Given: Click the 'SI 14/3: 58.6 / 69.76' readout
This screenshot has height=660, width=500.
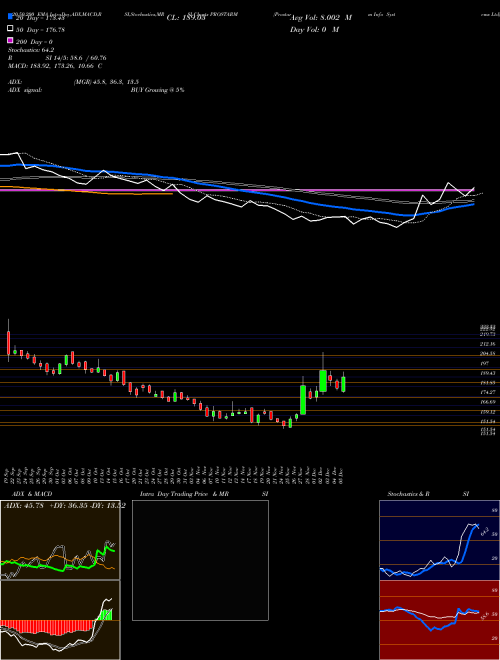Looking at the screenshot, I should pyautogui.click(x=76, y=58).
